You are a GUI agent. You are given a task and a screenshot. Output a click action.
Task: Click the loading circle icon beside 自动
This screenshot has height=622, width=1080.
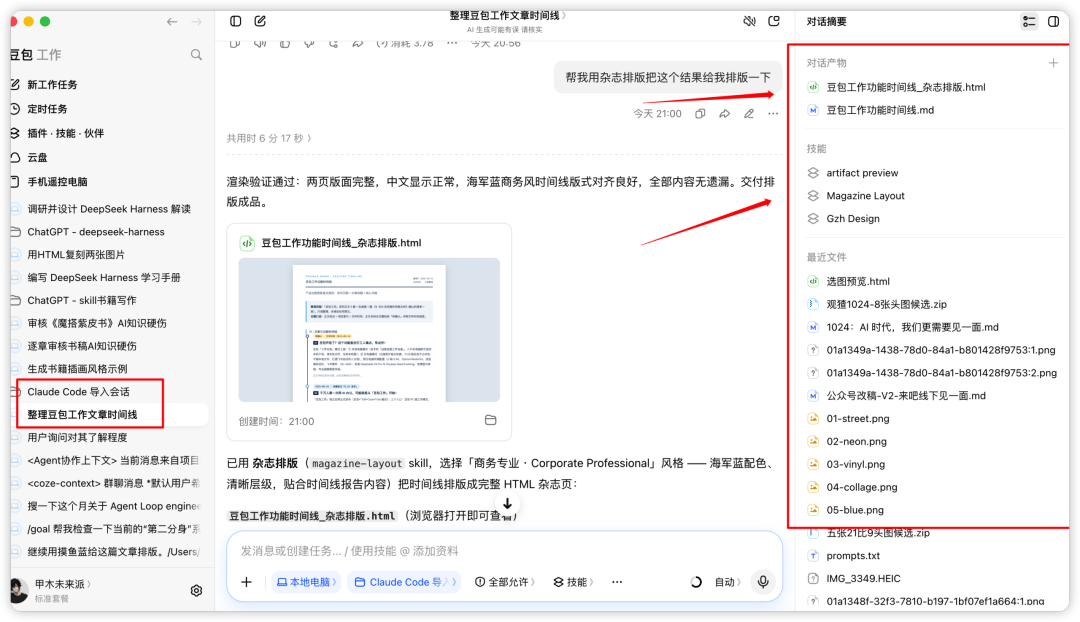tap(696, 582)
